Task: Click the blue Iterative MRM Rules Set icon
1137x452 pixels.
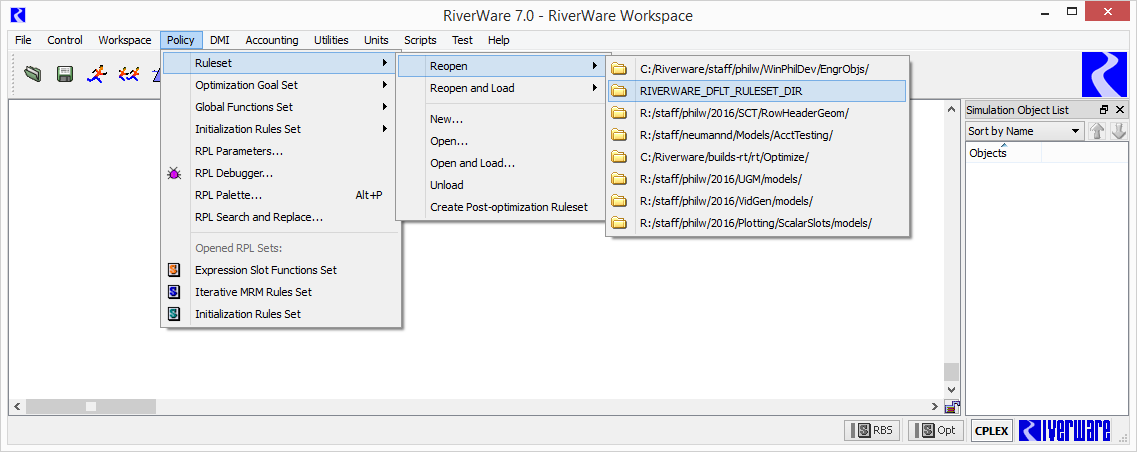Action: click(174, 292)
